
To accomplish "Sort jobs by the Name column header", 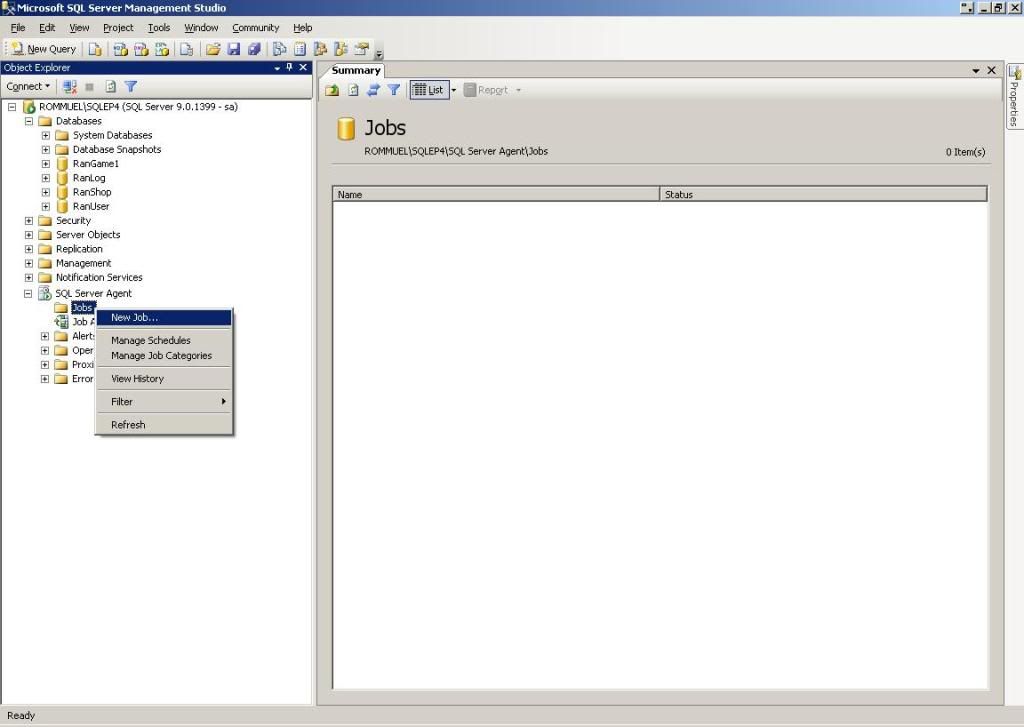I will click(495, 194).
